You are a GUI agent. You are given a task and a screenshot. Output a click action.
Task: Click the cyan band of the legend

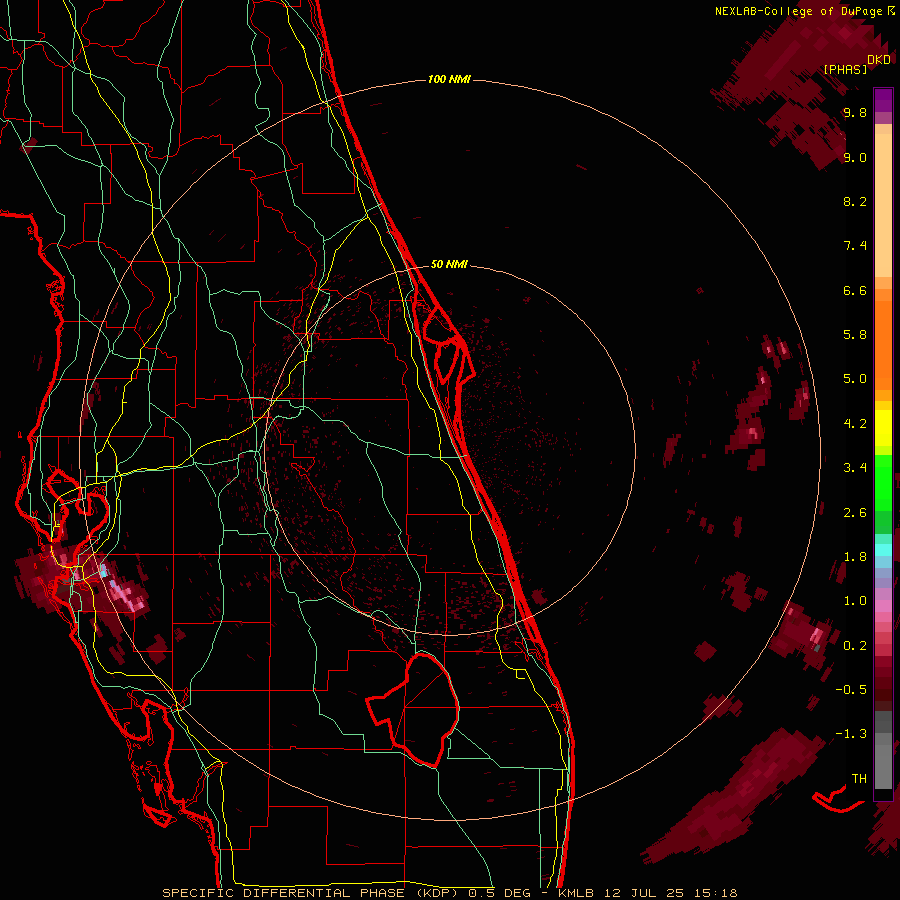[883, 549]
